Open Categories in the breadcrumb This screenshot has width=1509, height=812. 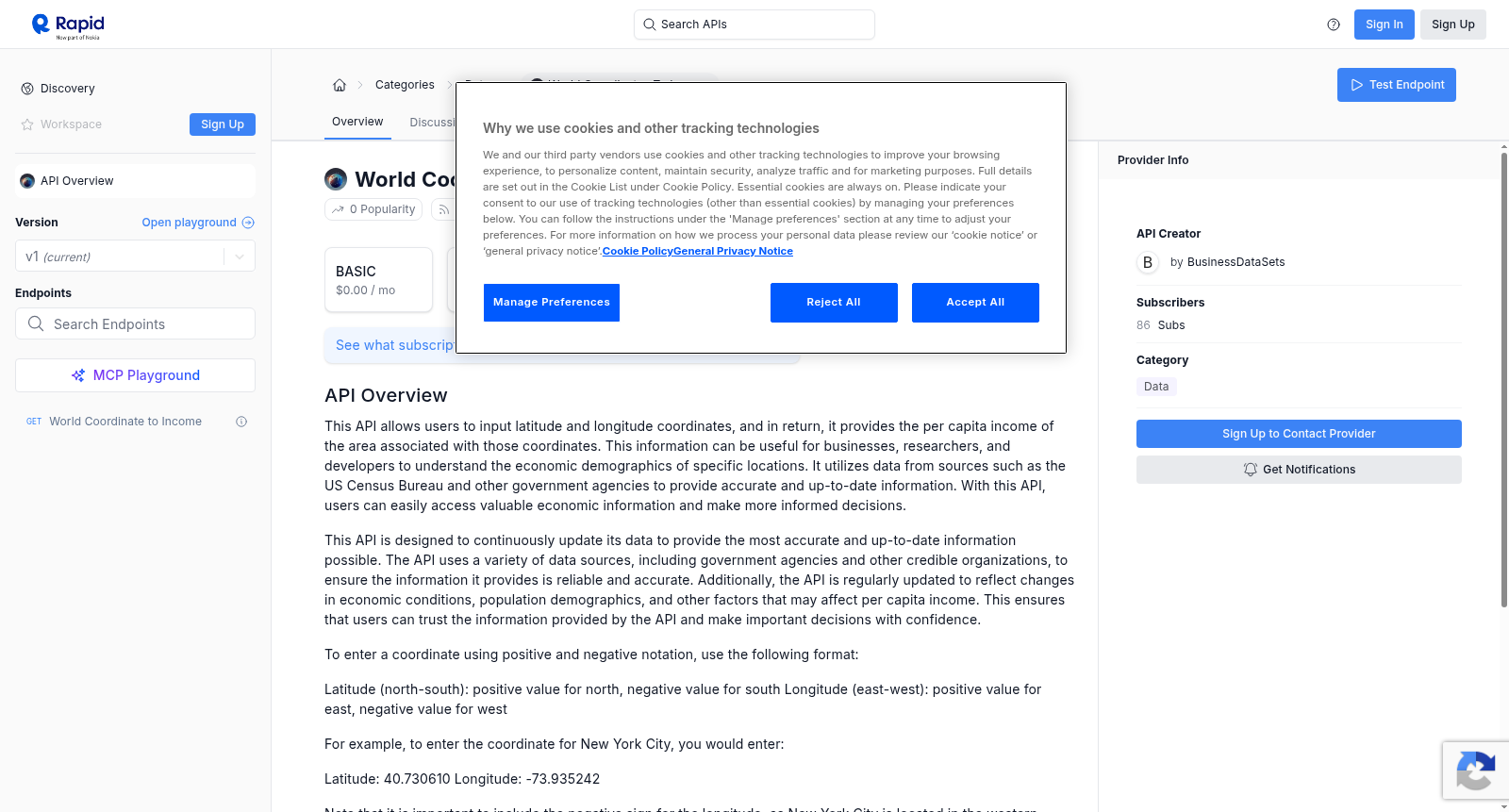(x=405, y=85)
